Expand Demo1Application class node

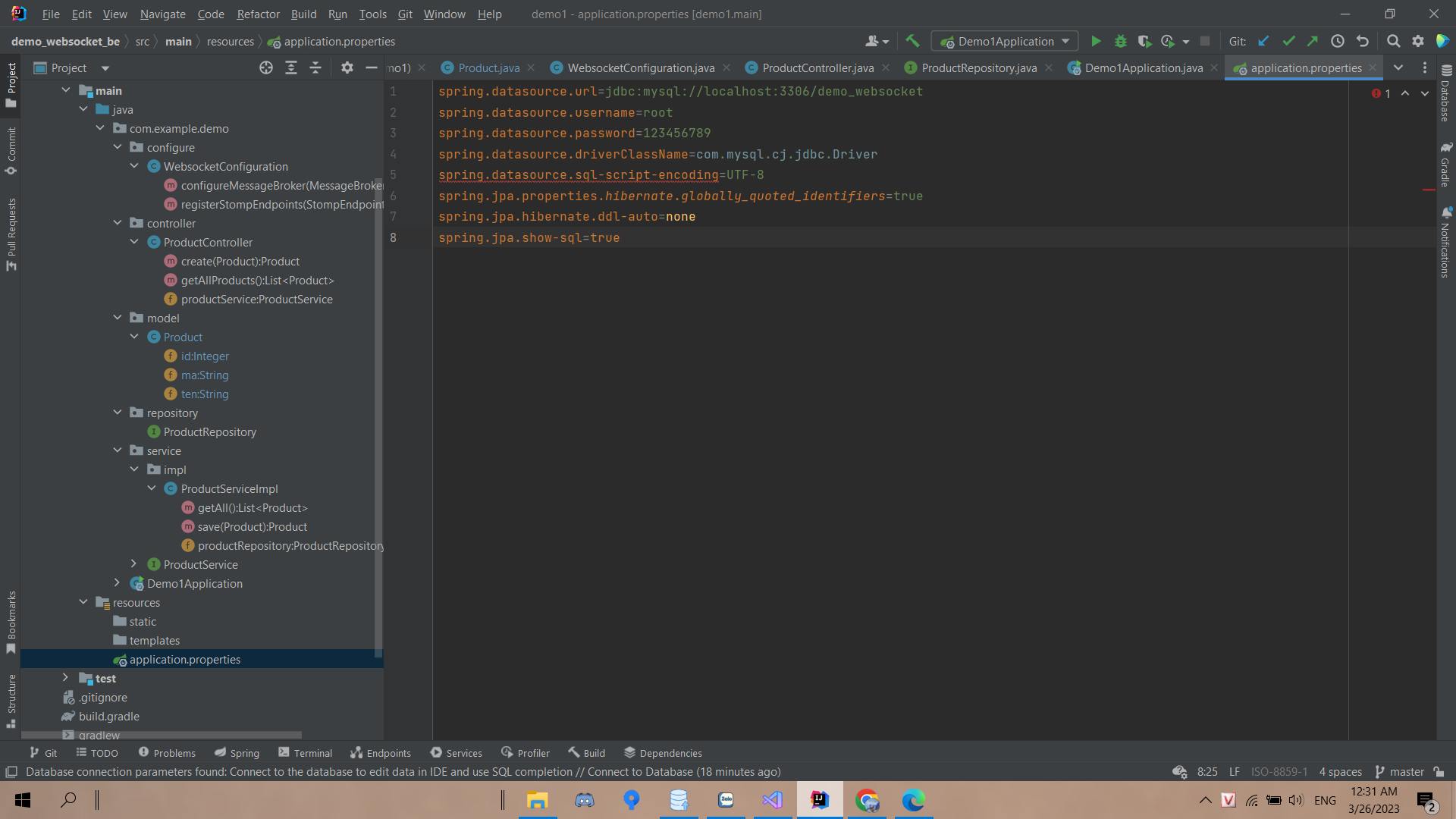pyautogui.click(x=118, y=583)
